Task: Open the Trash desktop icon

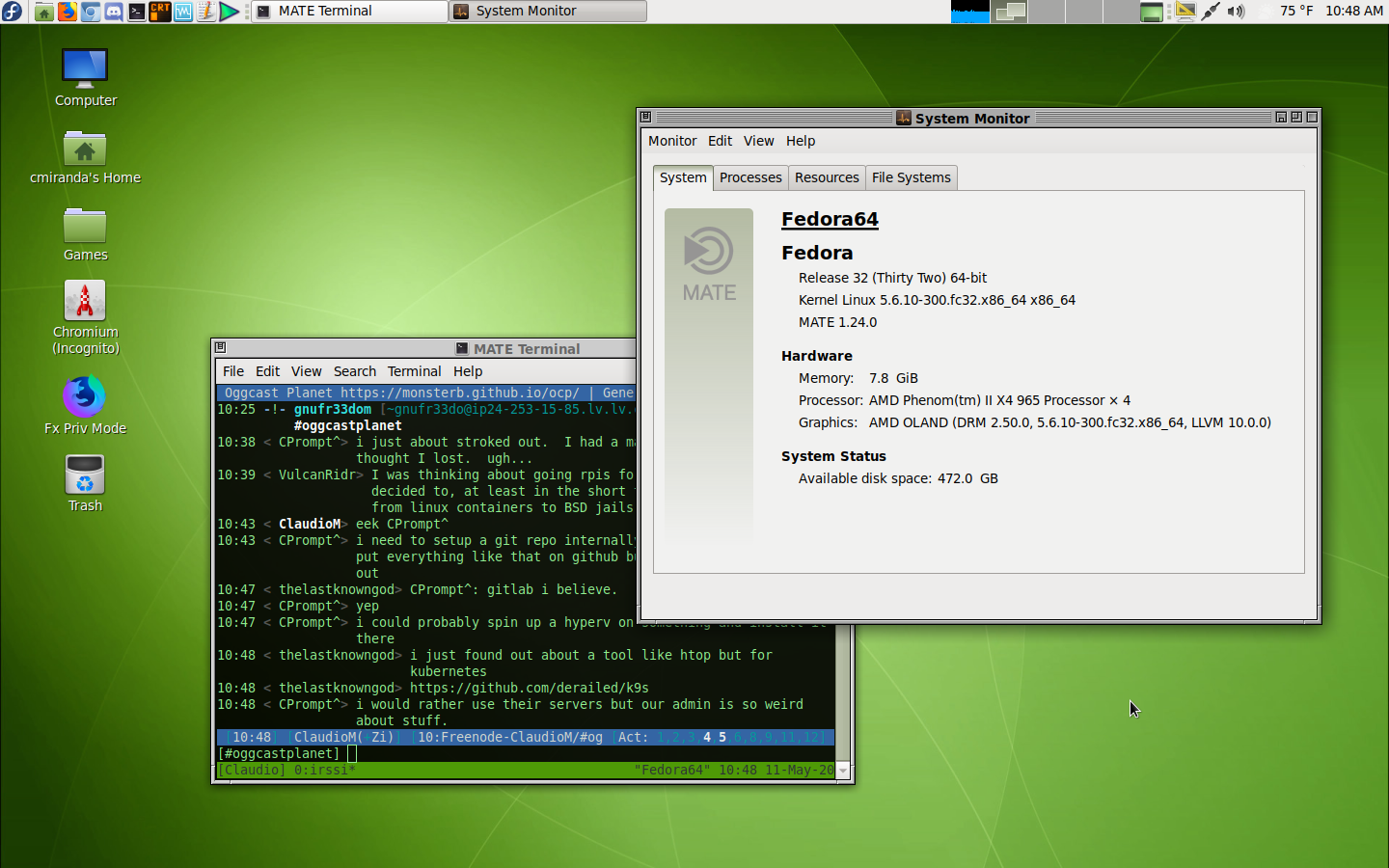Action: (85, 483)
